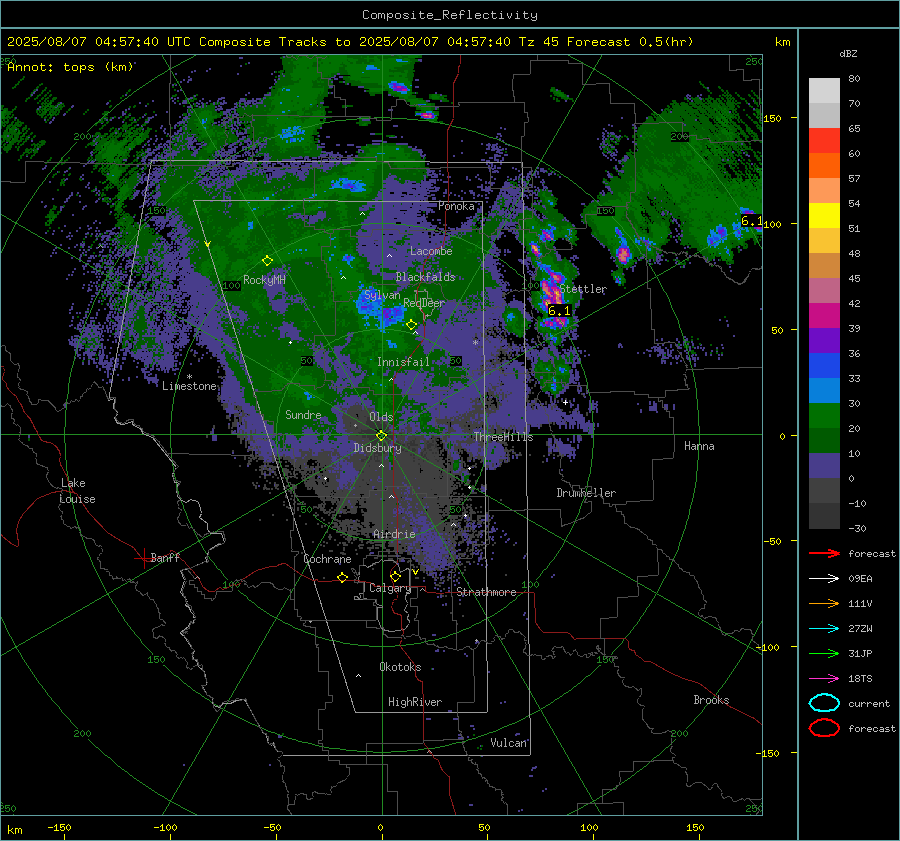The image size is (900, 841).
Task: Click the yellow diamond marker above RockyMH
Action: point(267,261)
